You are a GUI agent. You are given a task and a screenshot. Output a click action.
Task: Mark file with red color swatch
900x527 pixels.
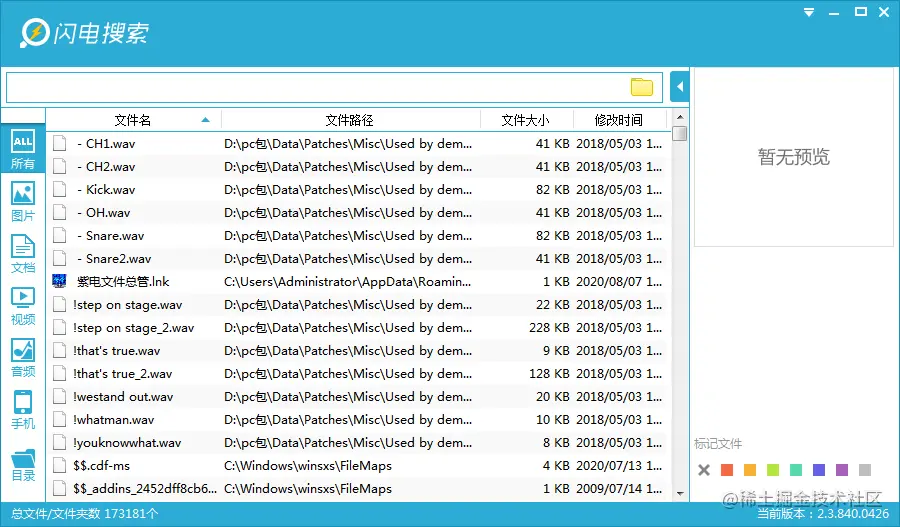click(x=727, y=470)
